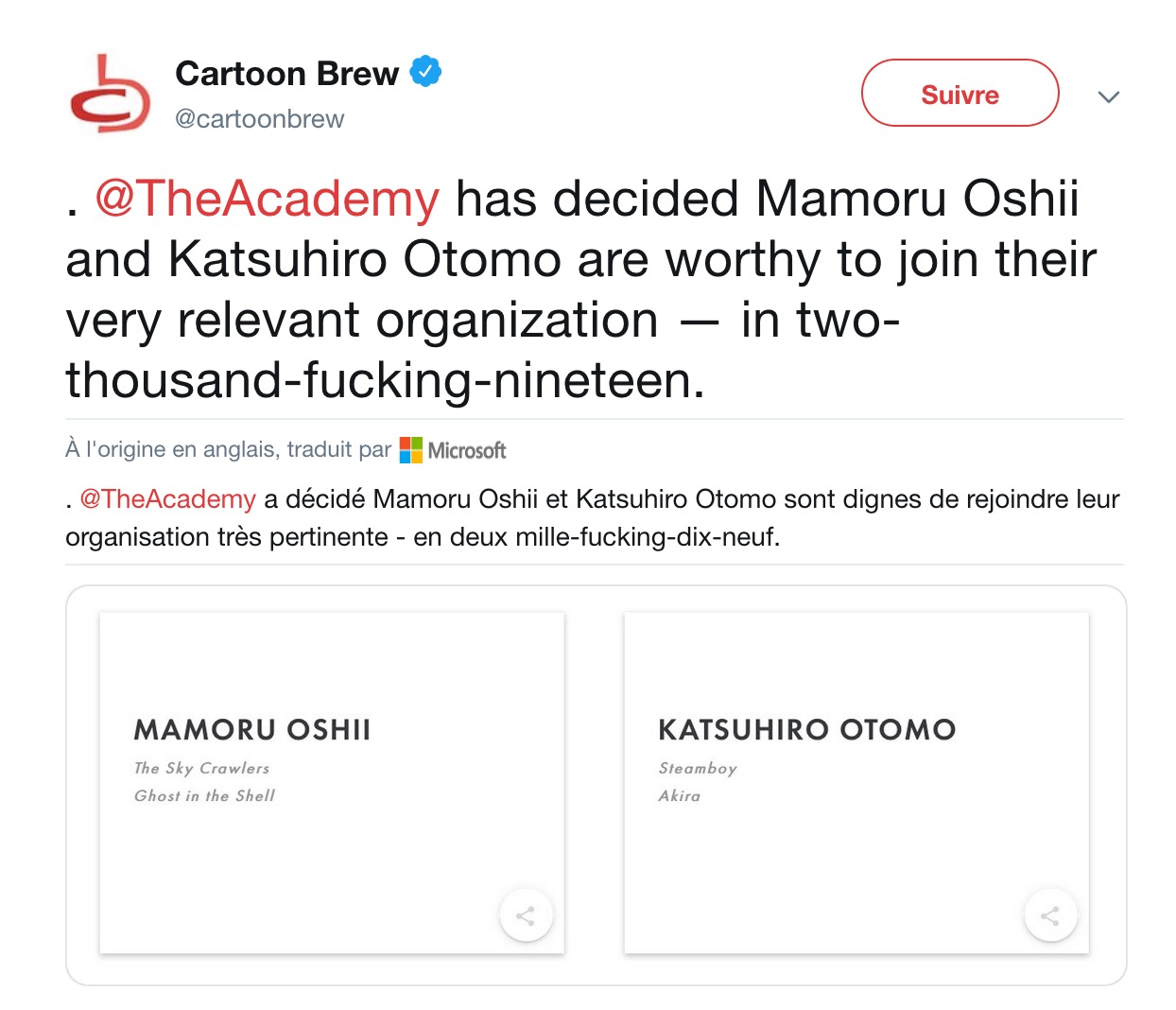The width and height of the screenshot is (1176, 1010).
Task: Select the MAMORU OSHII heading
Action: (252, 730)
